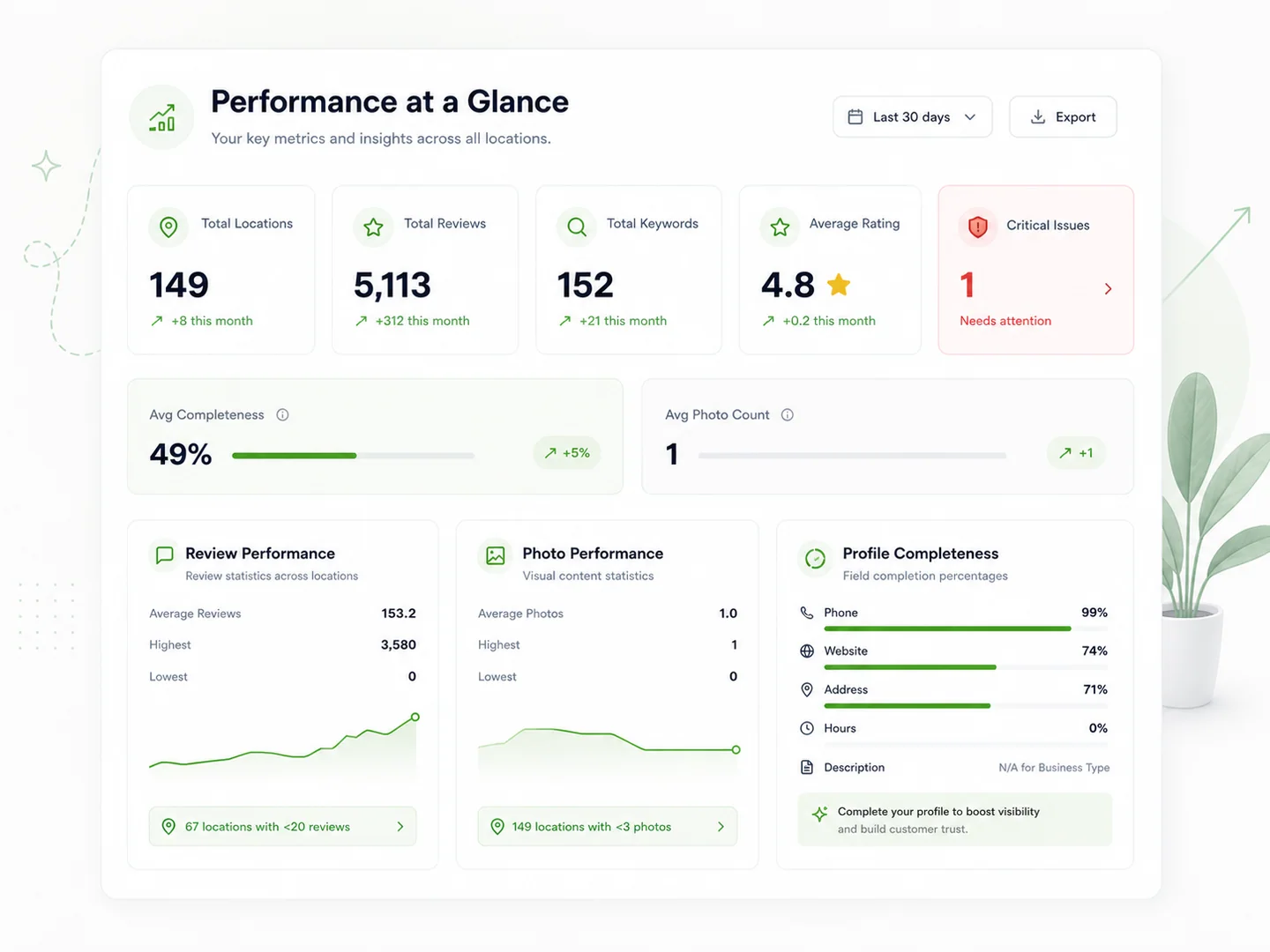
Task: Click the Average Rating outlined star icon
Action: pyautogui.click(x=780, y=227)
